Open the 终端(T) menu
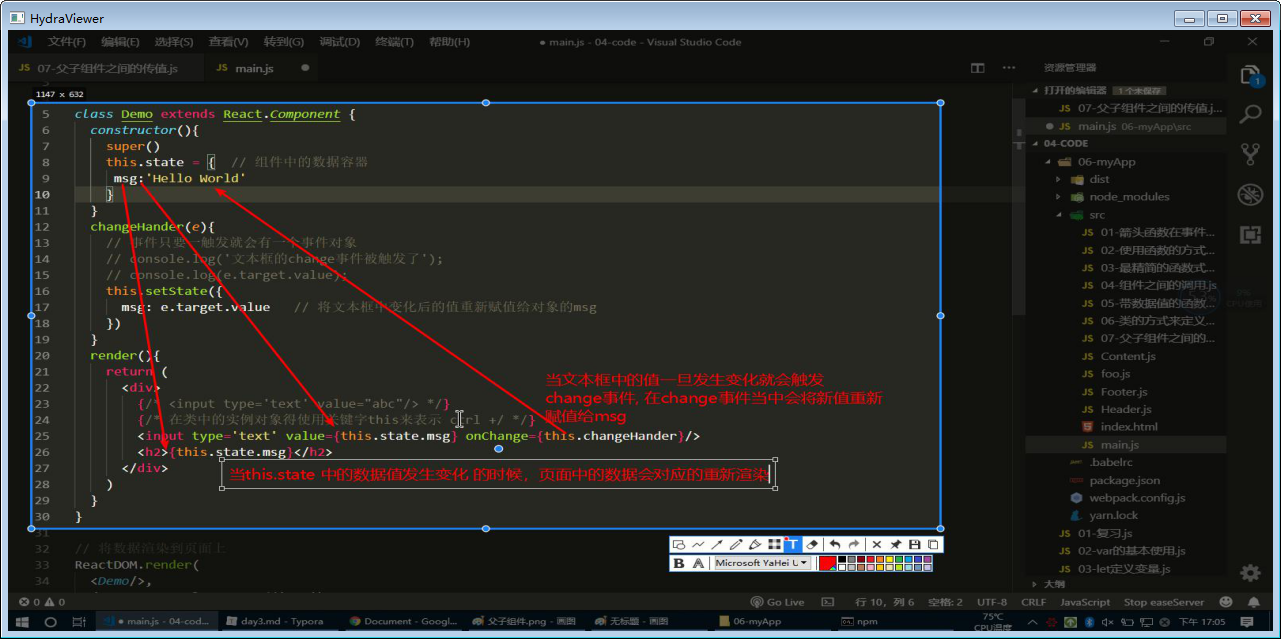Image resolution: width=1281 pixels, height=639 pixels. click(394, 42)
